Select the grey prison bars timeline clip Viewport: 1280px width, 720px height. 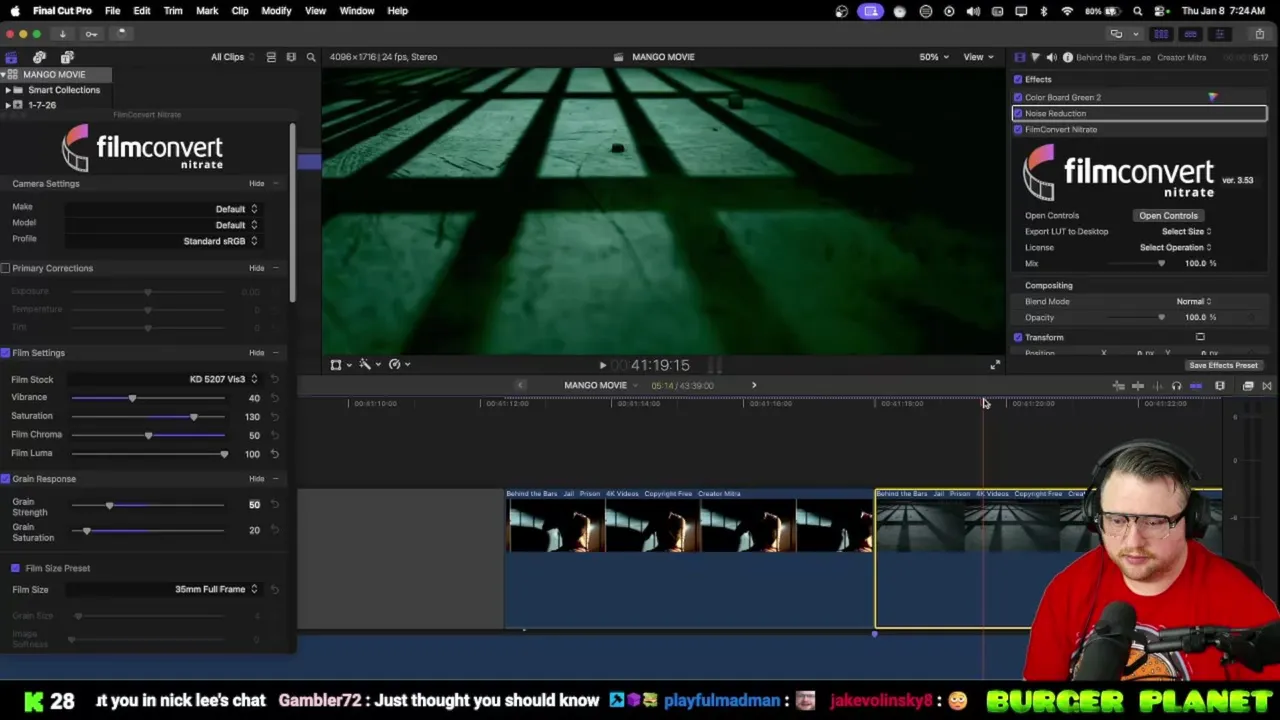[x=1048, y=560]
